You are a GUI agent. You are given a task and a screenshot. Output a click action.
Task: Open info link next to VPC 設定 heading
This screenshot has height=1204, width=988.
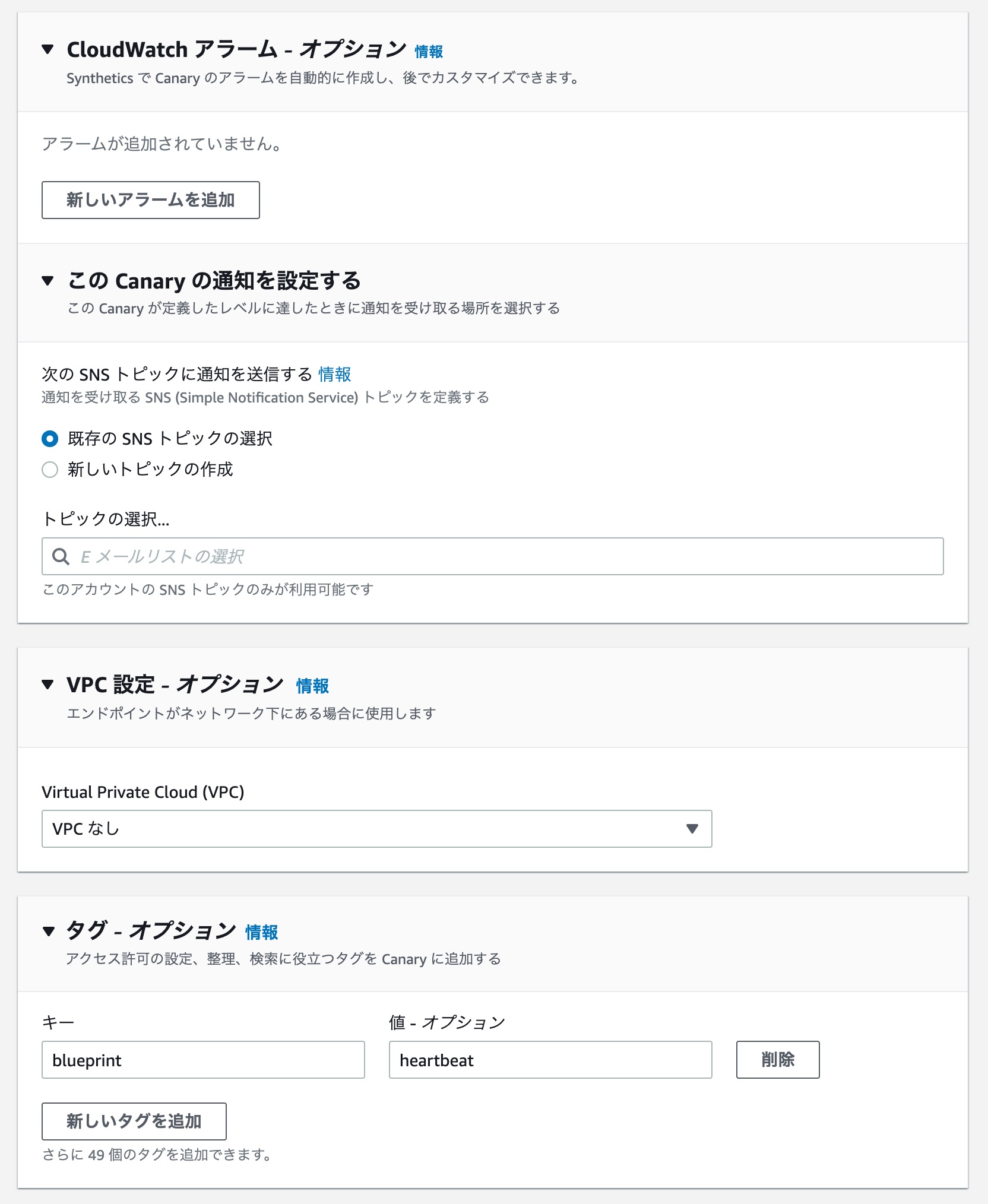tap(313, 686)
